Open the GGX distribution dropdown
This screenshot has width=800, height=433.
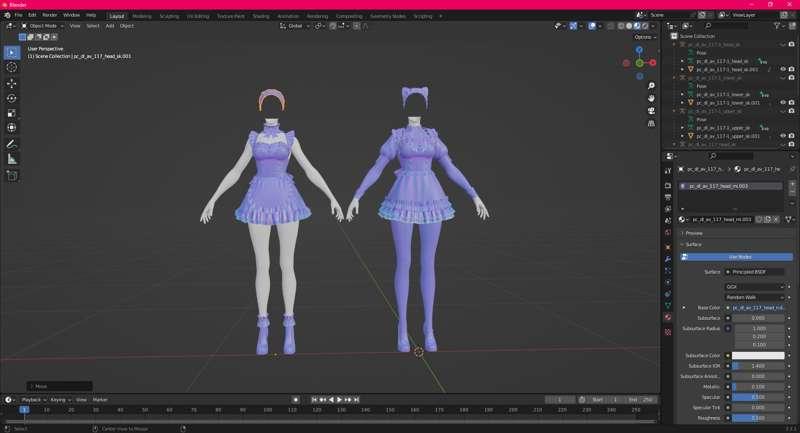click(755, 287)
